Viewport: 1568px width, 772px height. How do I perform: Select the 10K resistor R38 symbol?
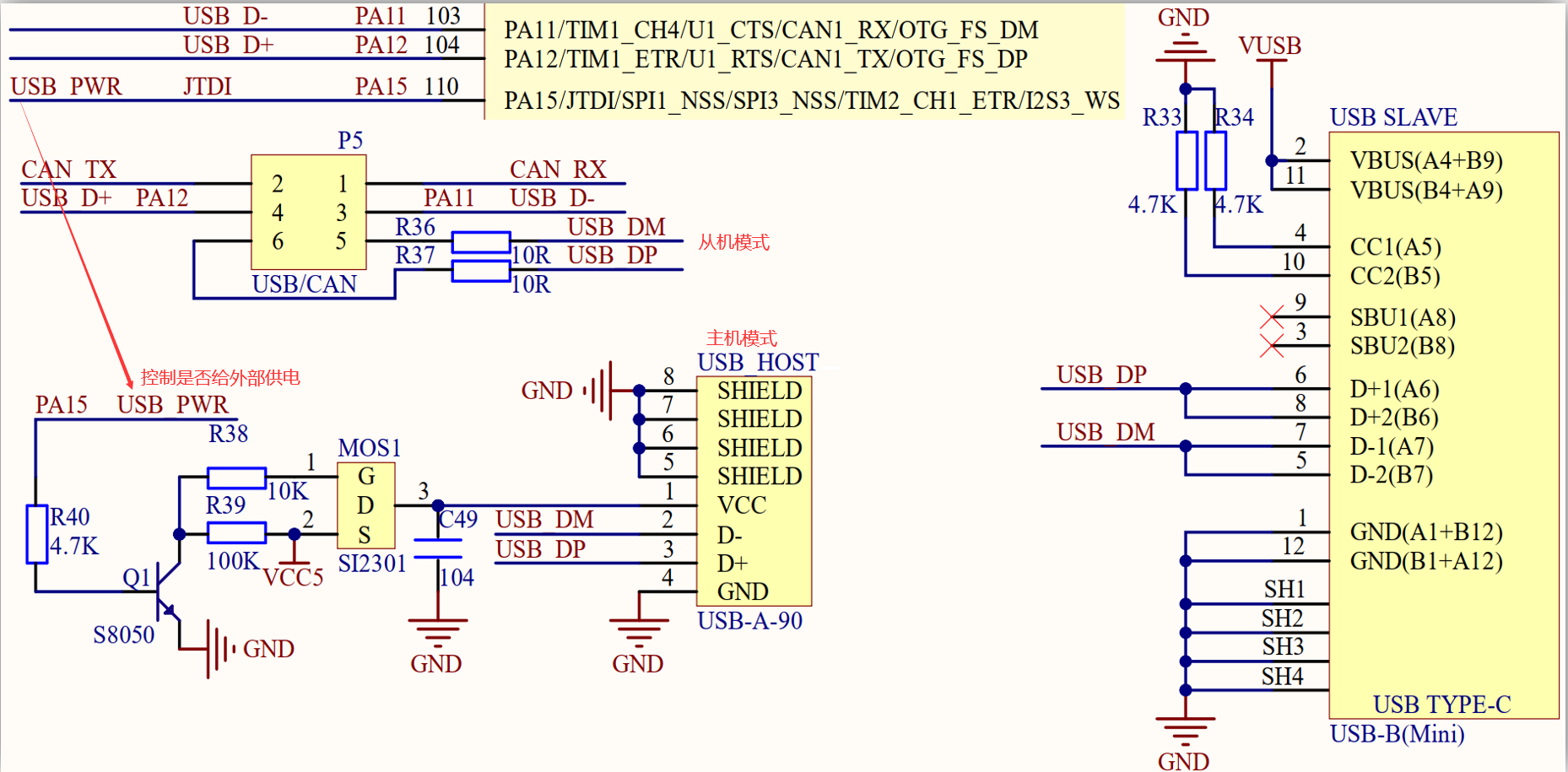[236, 478]
